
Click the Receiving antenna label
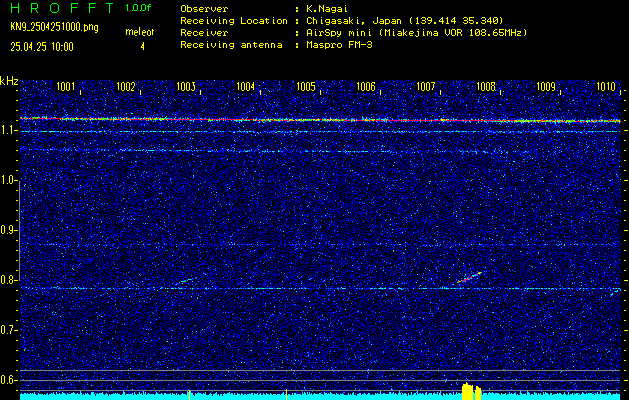(231, 45)
